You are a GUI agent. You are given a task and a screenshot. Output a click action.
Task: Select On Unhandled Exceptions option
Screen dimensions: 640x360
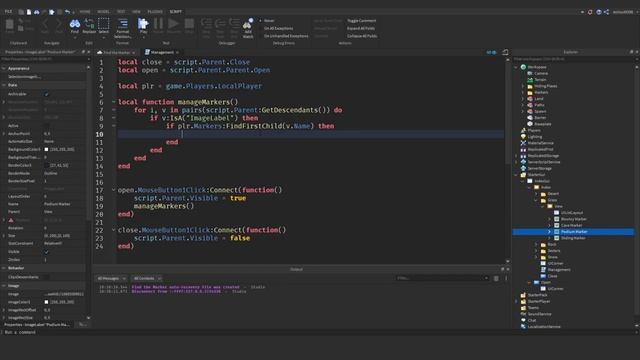click(284, 36)
